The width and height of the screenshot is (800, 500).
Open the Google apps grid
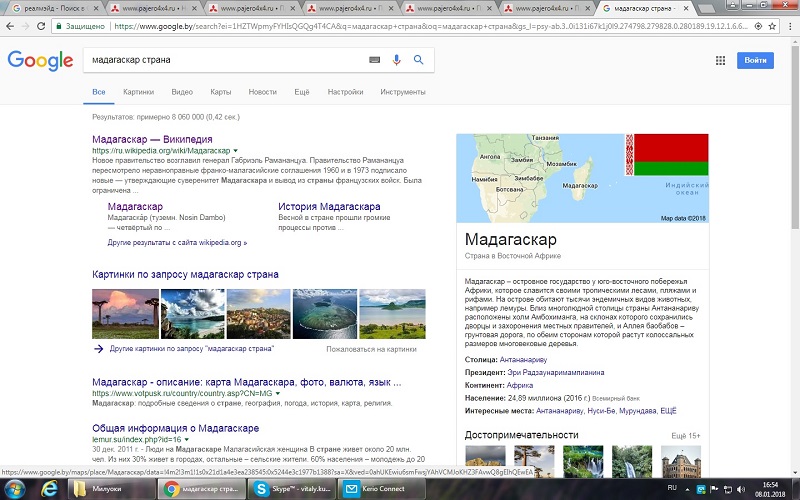720,61
